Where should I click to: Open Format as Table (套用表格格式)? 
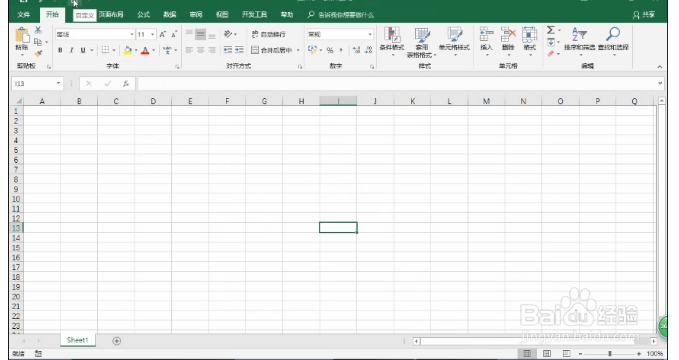coord(422,42)
